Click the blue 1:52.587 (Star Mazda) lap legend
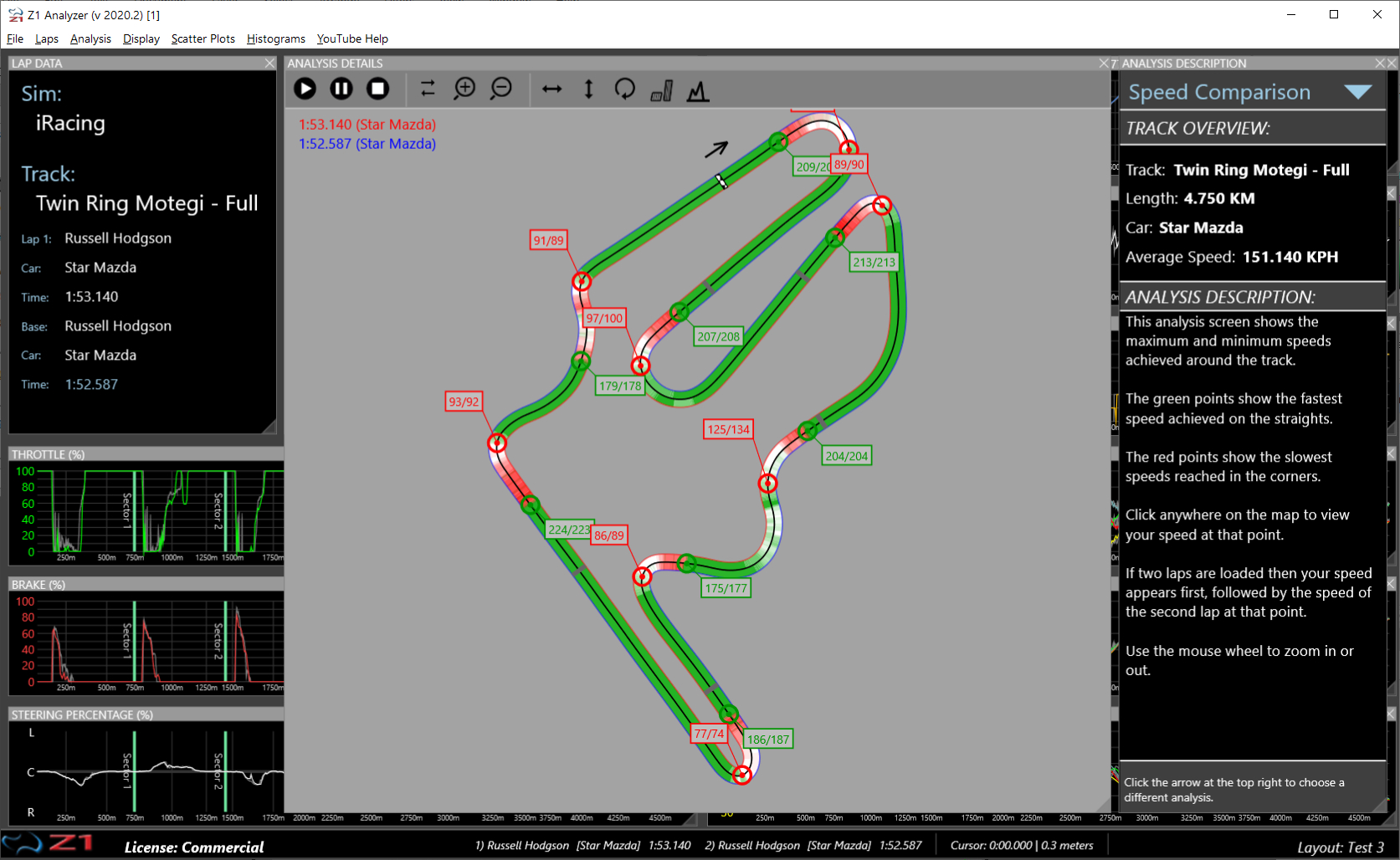Viewport: 1400px width, 860px height. 367,144
